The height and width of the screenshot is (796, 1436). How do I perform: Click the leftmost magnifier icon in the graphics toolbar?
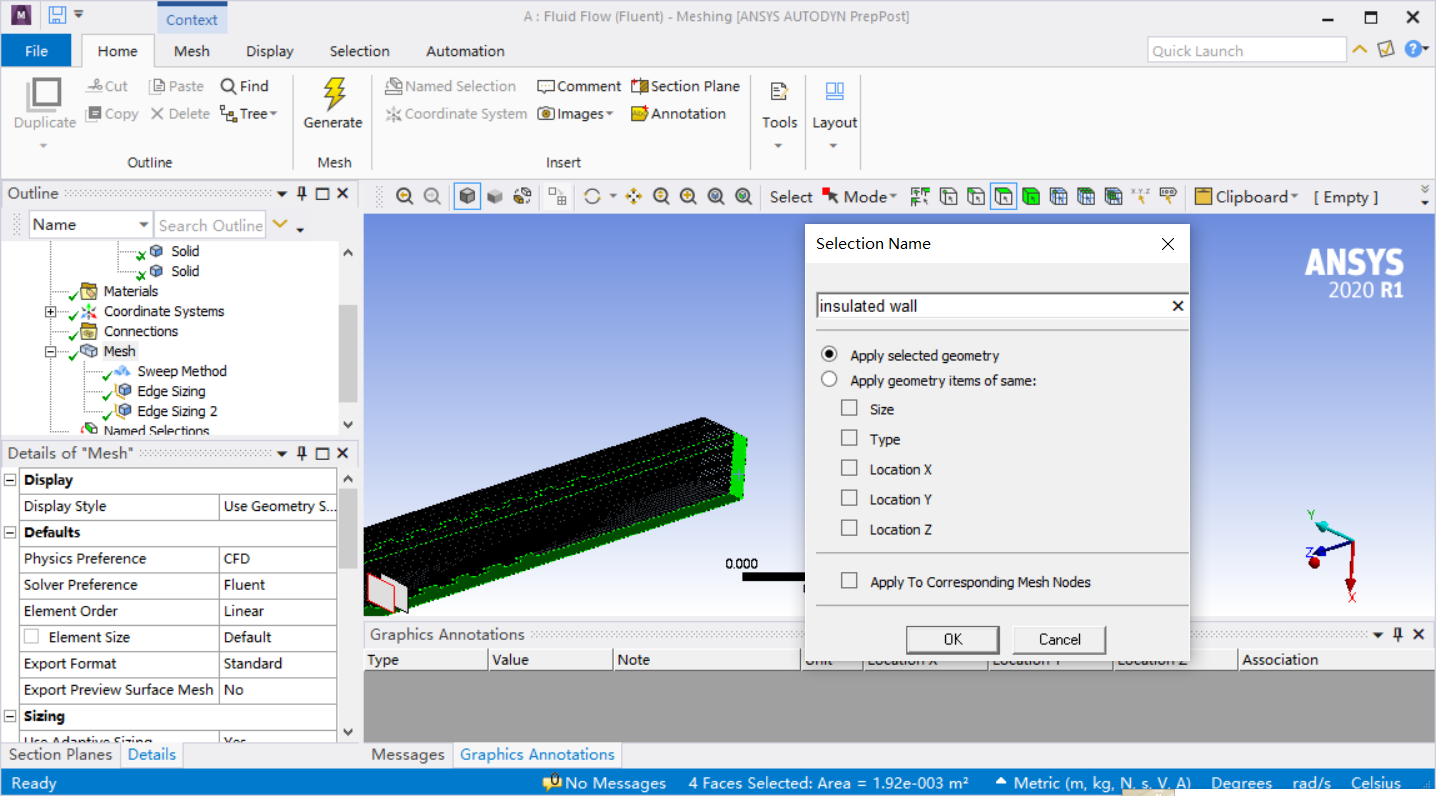(404, 197)
